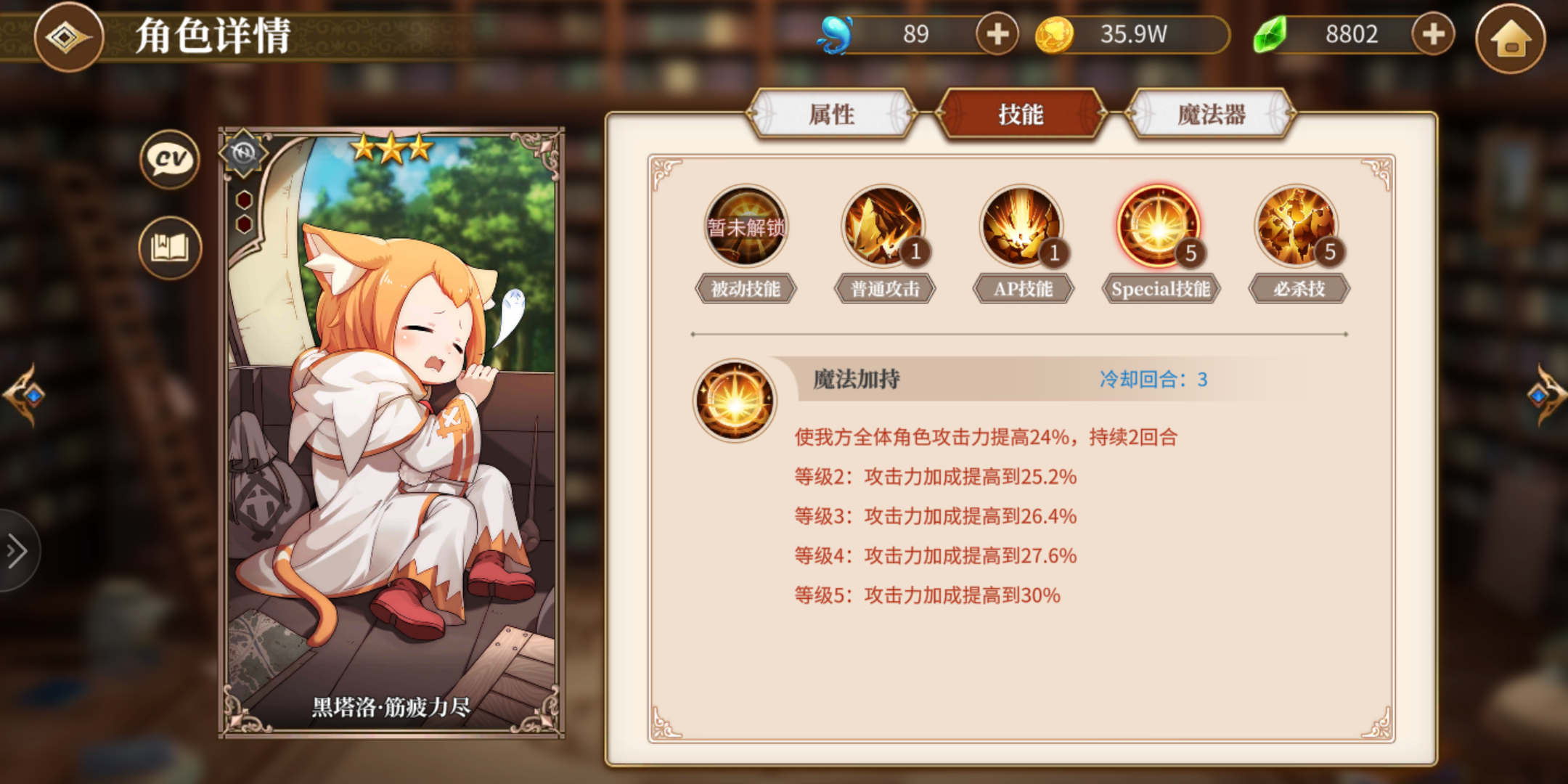The image size is (1568, 784).
Task: Tap the gold coin 35.9W counter
Action: pos(1132,34)
